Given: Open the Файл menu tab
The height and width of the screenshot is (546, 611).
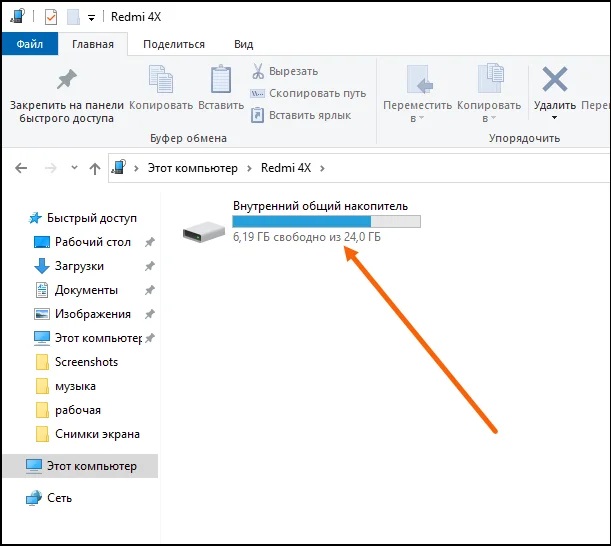Looking at the screenshot, I should click(30, 44).
